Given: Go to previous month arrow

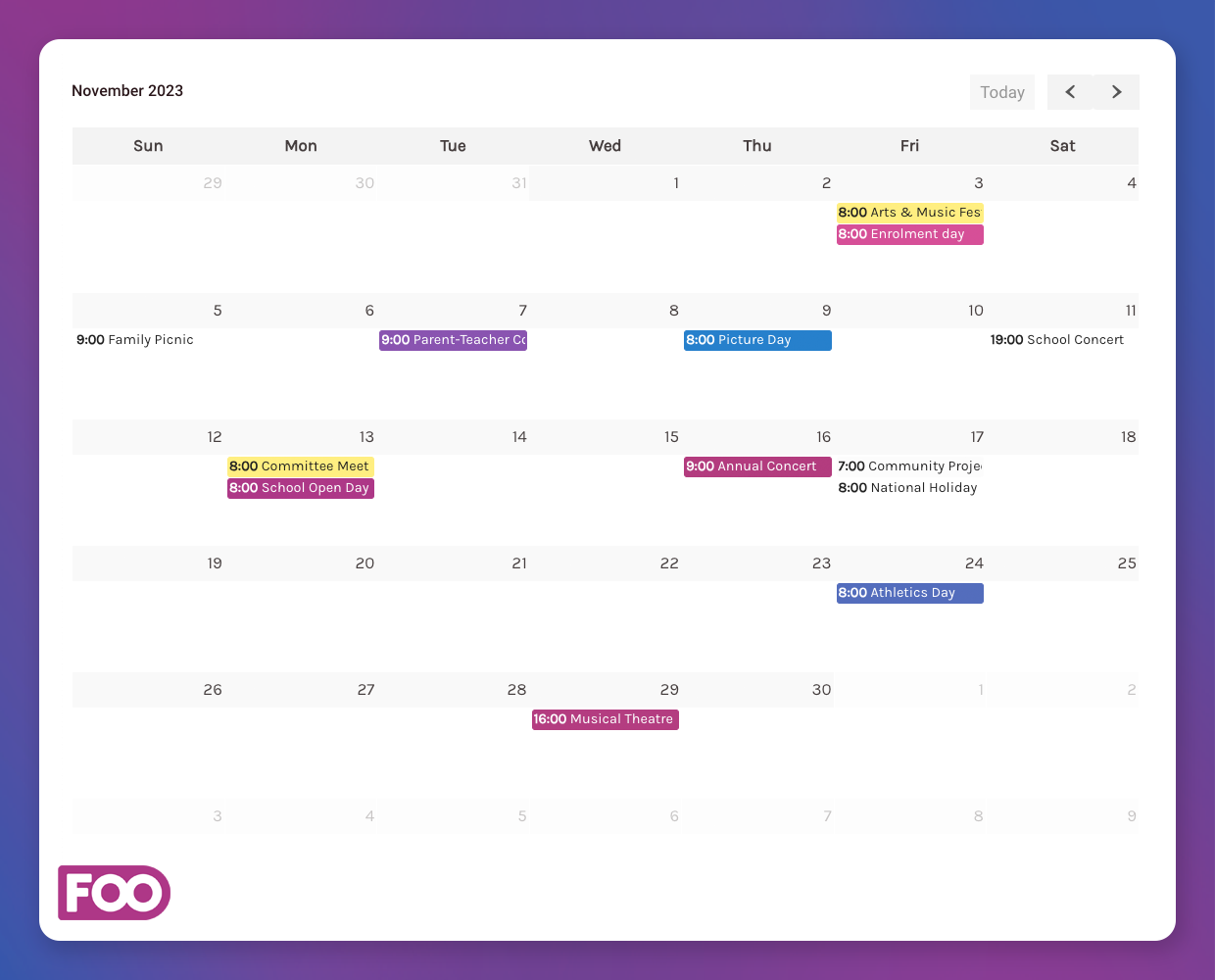Looking at the screenshot, I should (1070, 92).
